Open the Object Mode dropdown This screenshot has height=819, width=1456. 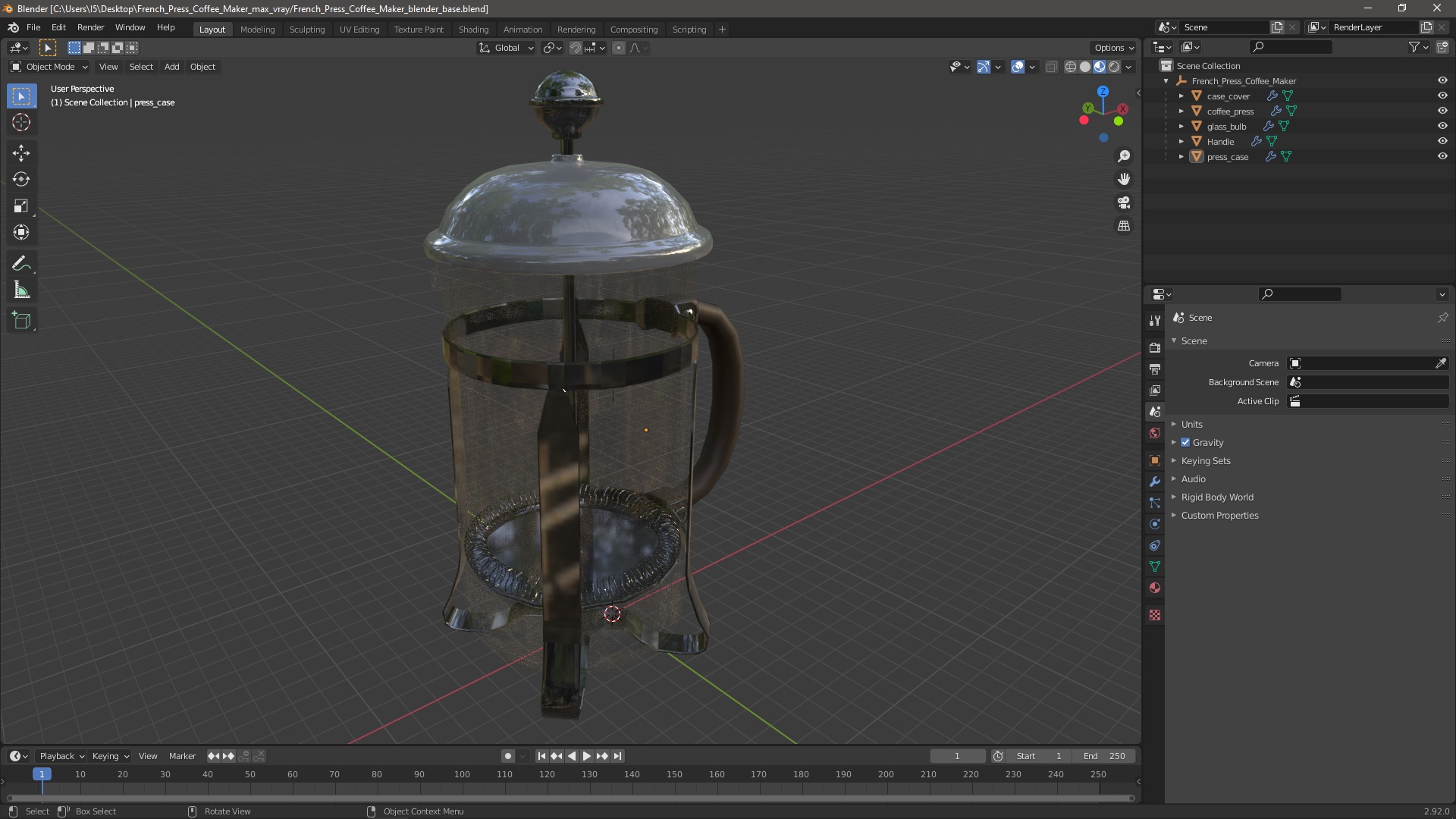pyautogui.click(x=49, y=67)
